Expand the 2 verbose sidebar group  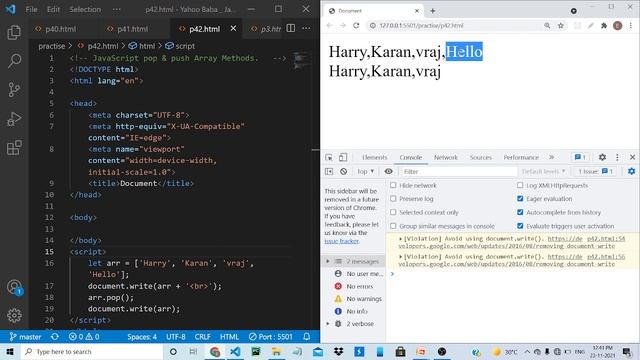click(x=328, y=324)
